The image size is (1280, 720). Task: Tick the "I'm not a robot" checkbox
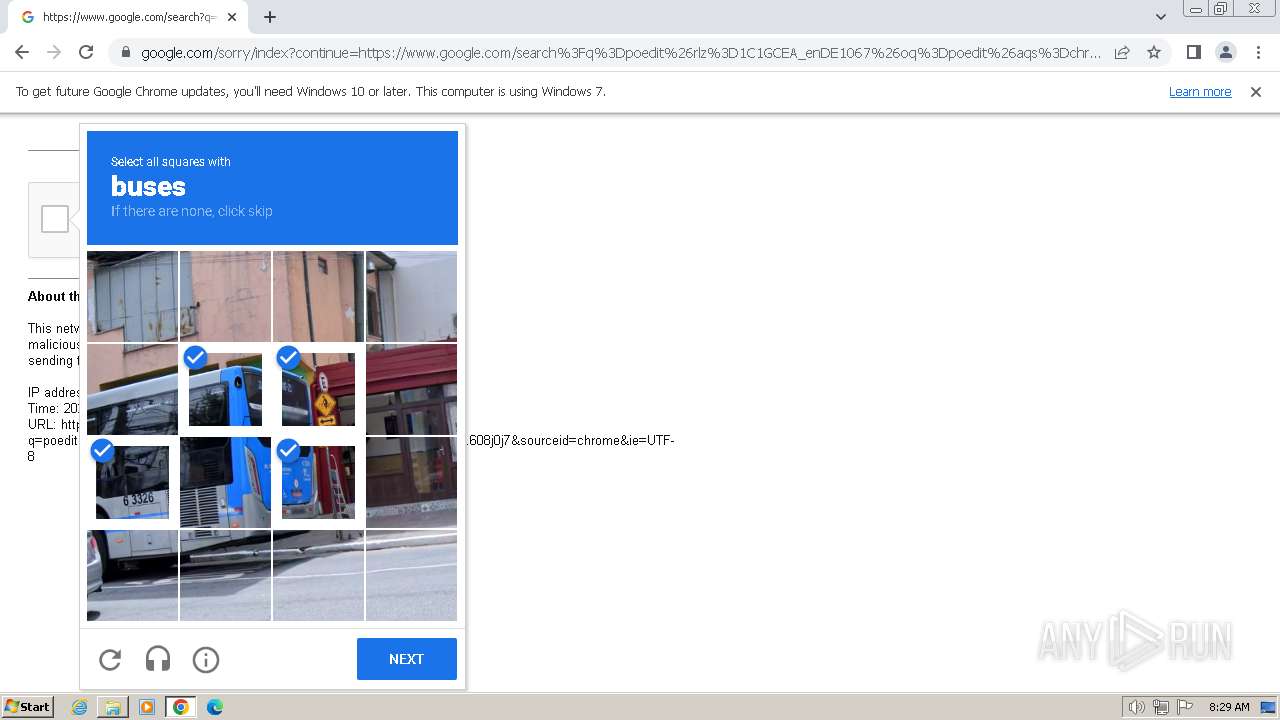55,219
